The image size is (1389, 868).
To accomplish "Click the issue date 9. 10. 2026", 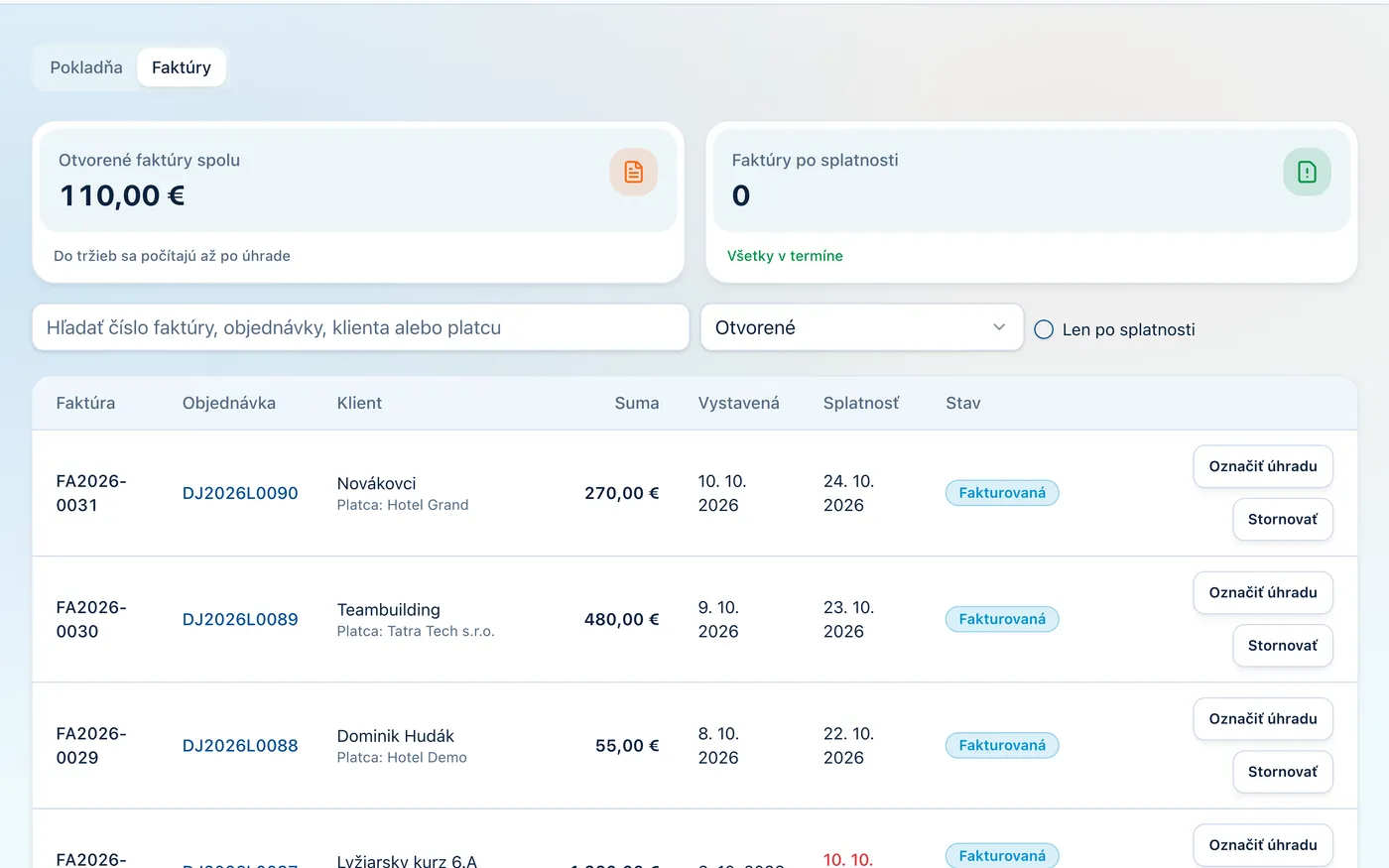I will pyautogui.click(x=719, y=619).
